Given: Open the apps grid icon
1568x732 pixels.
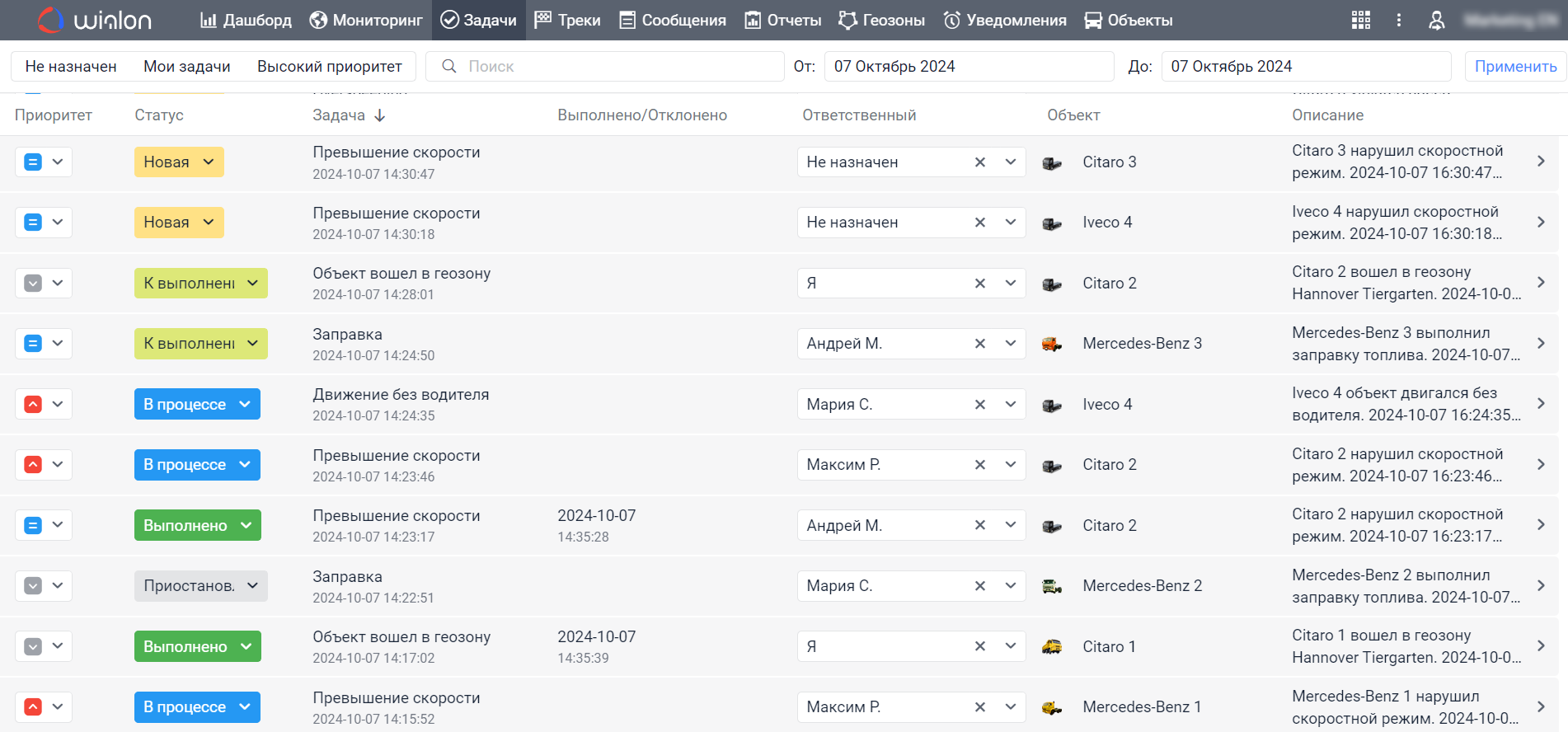Looking at the screenshot, I should [1361, 20].
